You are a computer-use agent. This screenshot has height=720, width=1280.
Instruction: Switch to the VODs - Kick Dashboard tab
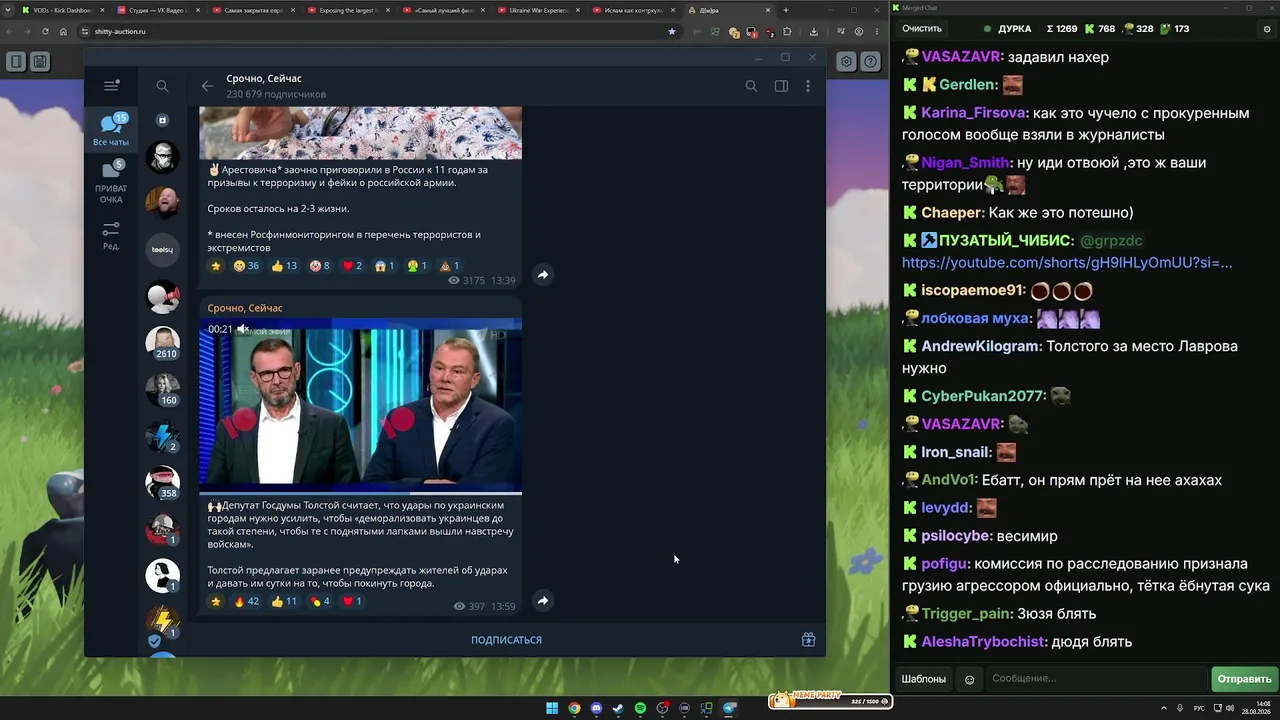62,10
